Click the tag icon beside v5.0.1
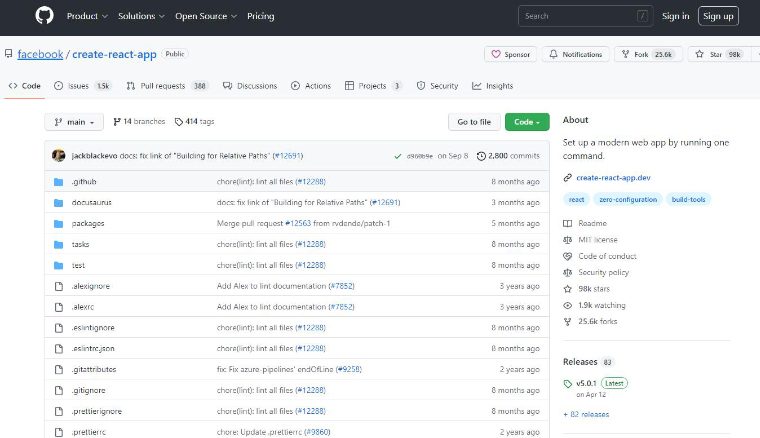 pos(568,384)
